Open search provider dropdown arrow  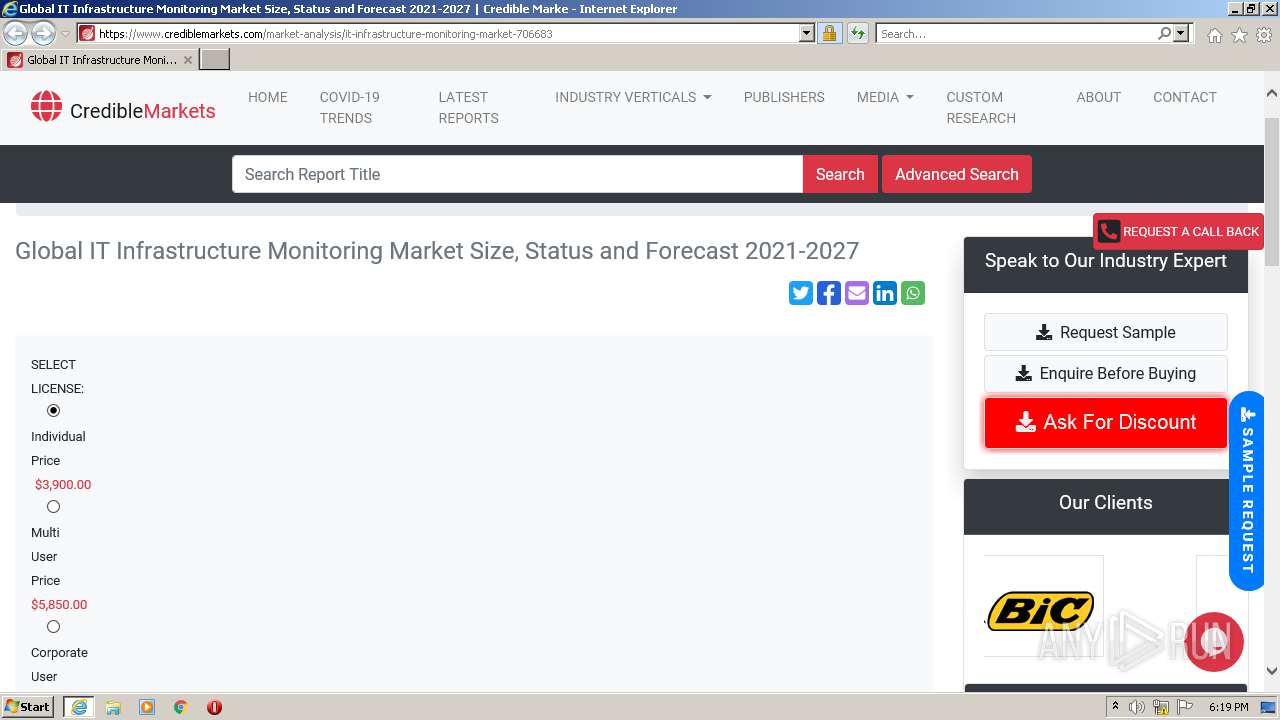(1181, 33)
